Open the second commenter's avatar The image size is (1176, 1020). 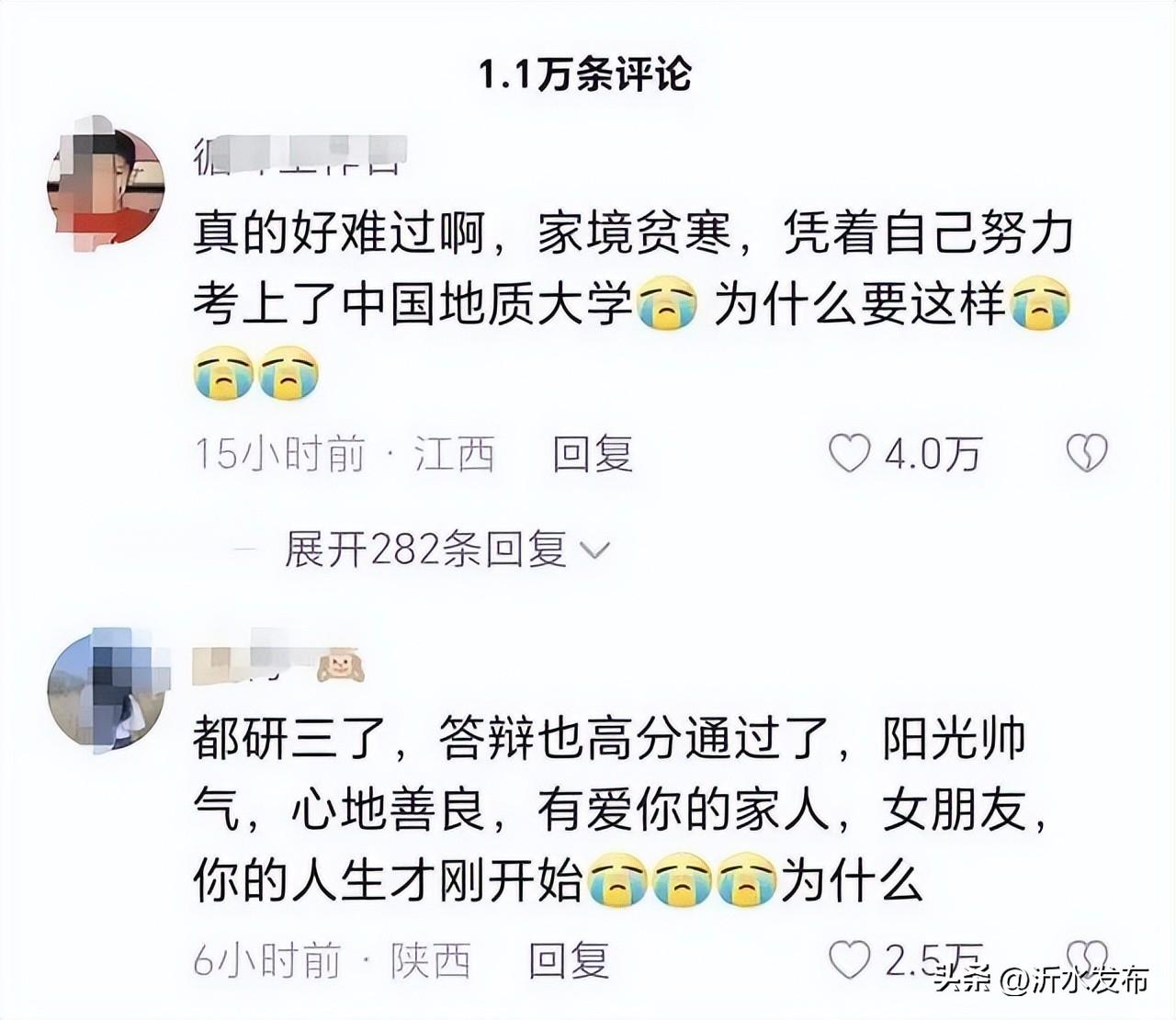(x=107, y=690)
